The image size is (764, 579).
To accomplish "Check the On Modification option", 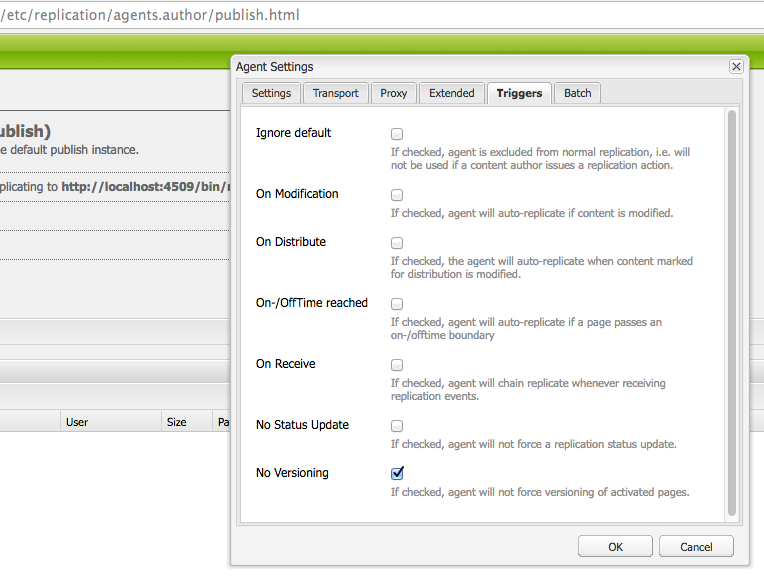I will pyautogui.click(x=397, y=195).
